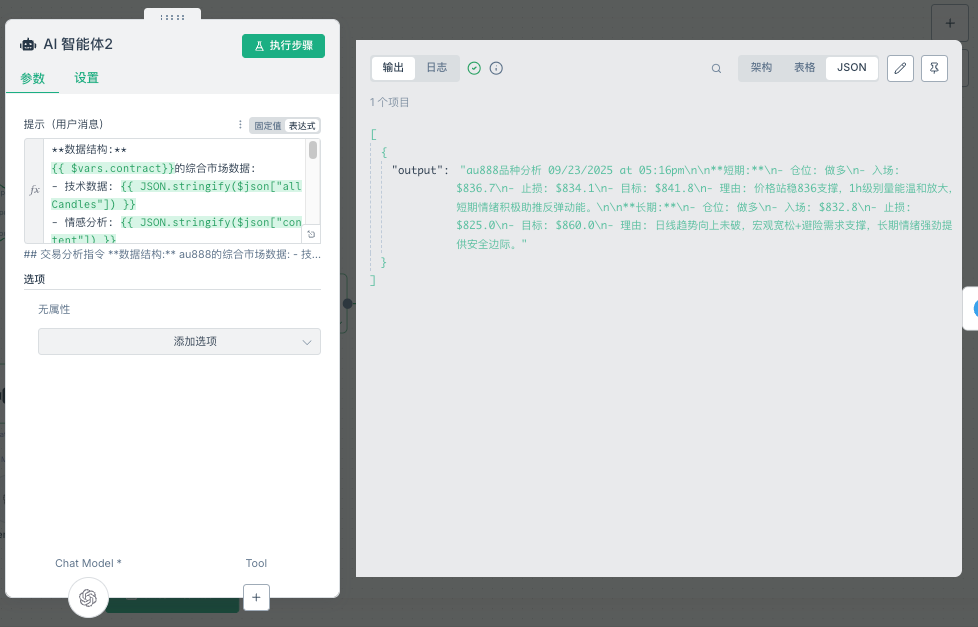The image size is (978, 627).
Task: Open the three-dot menu beside prompt field
Action: [240, 125]
